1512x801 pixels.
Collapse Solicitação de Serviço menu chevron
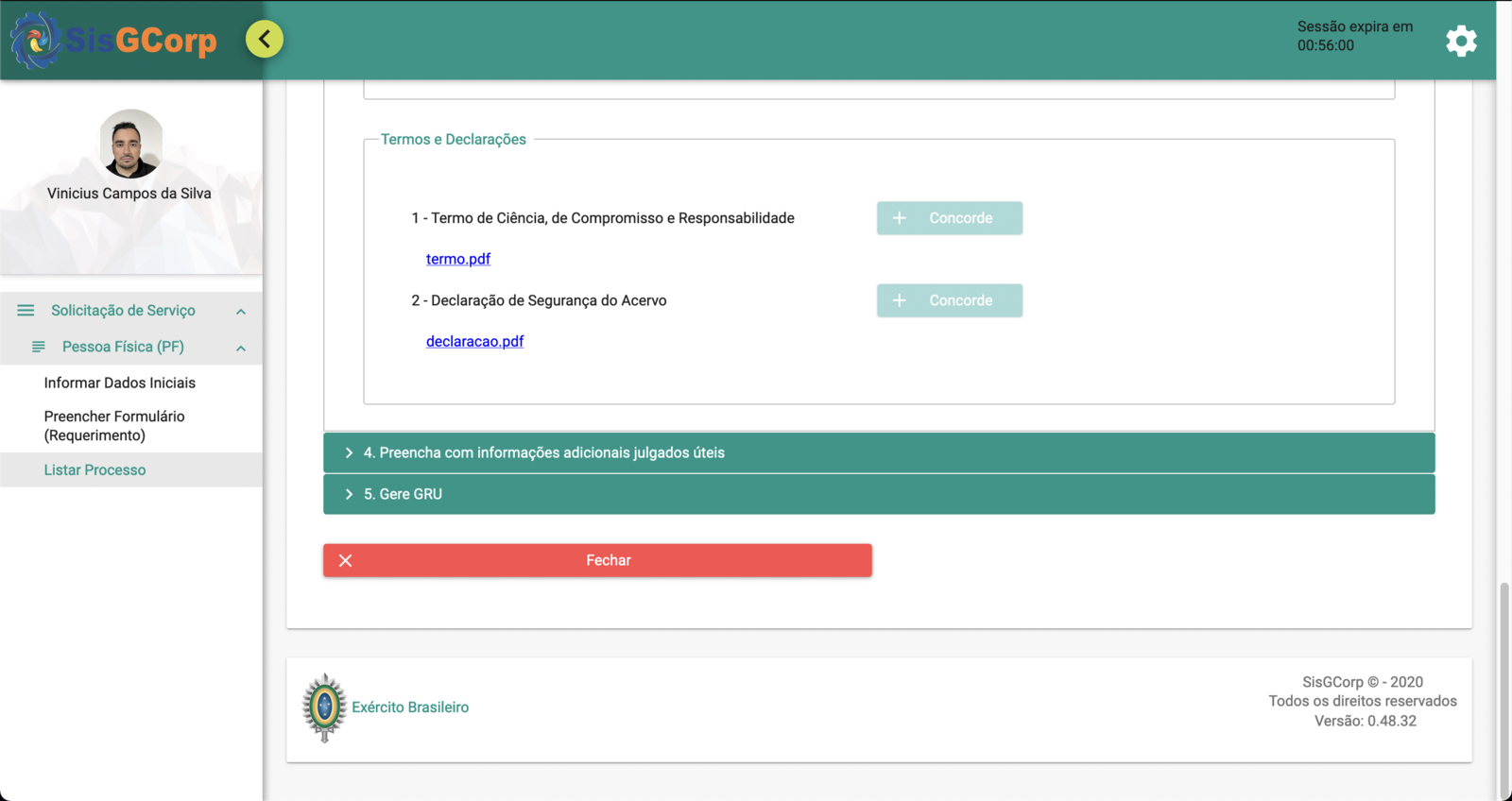tap(241, 312)
